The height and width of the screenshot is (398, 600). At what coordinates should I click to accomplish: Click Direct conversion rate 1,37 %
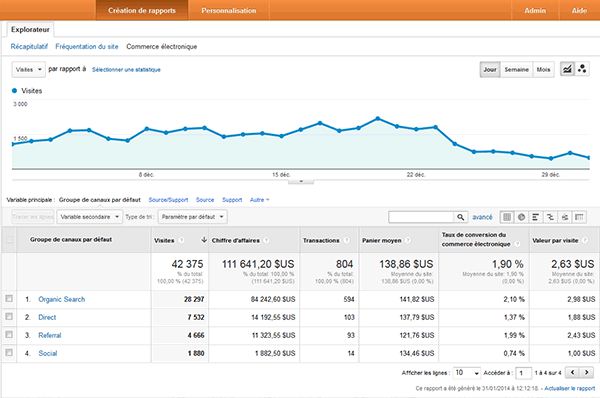tap(514, 317)
